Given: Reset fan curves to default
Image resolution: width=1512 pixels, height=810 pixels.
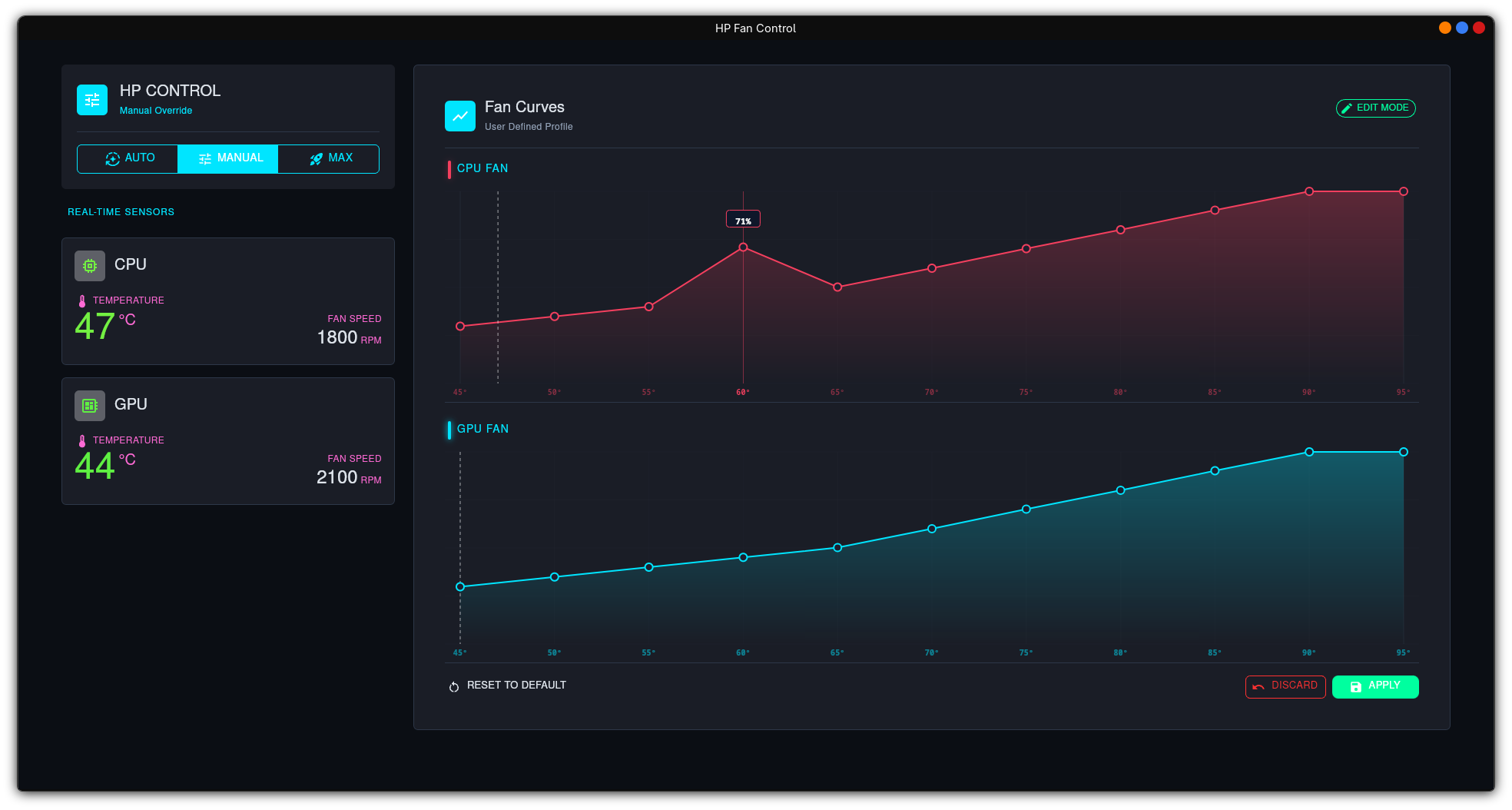Looking at the screenshot, I should coord(508,686).
